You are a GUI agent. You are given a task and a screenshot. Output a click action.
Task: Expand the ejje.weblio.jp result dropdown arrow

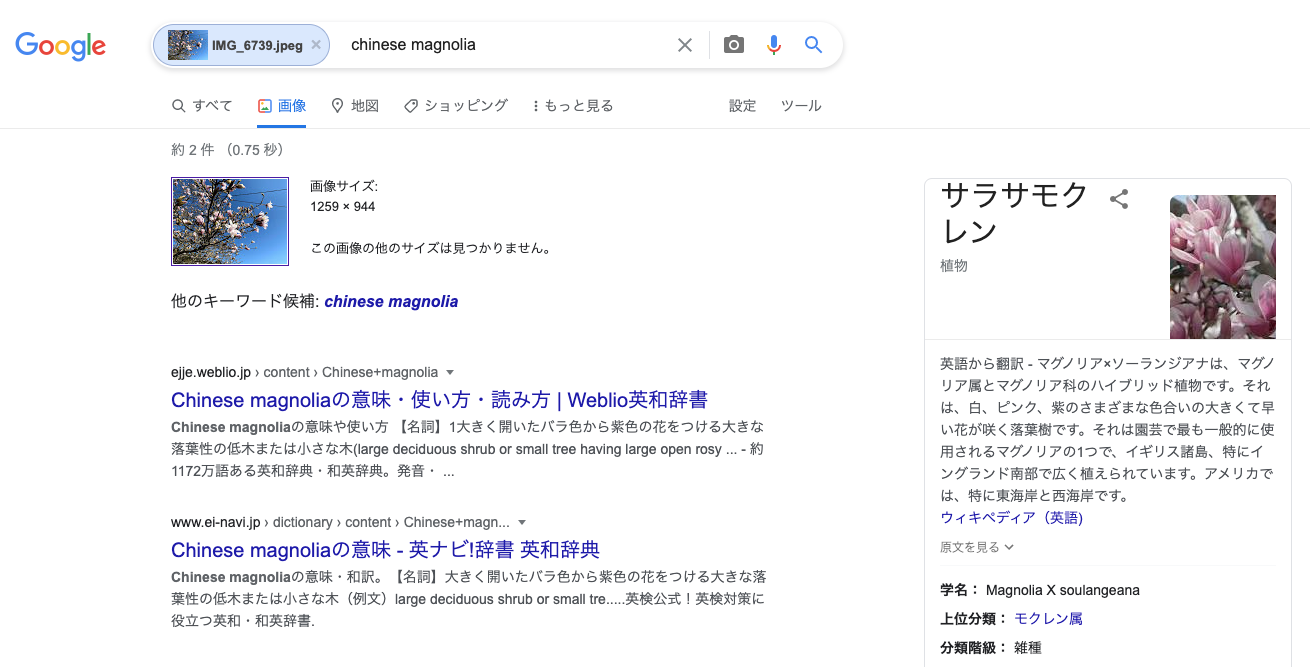(450, 372)
